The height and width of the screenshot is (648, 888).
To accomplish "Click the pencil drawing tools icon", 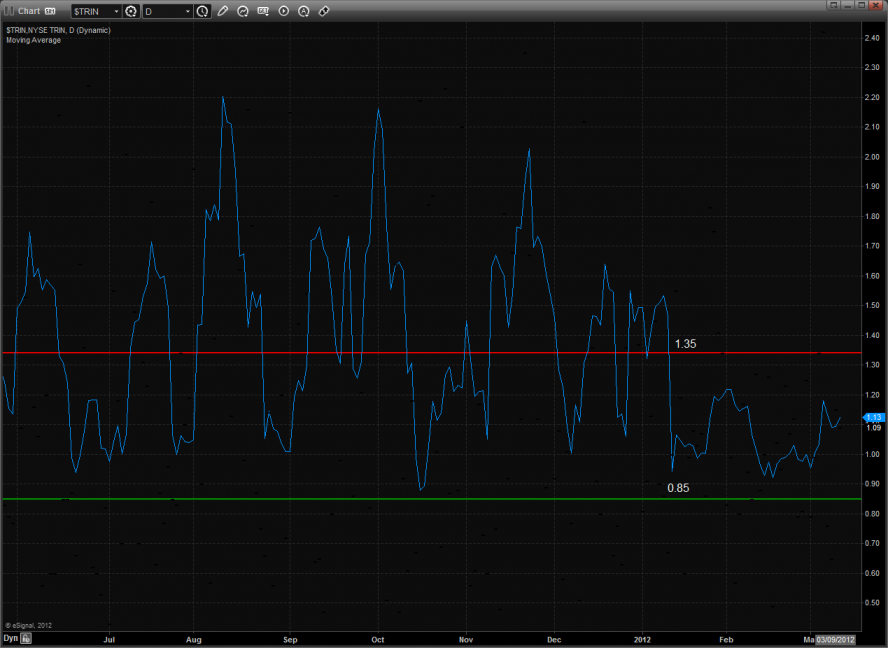I will click(x=223, y=11).
